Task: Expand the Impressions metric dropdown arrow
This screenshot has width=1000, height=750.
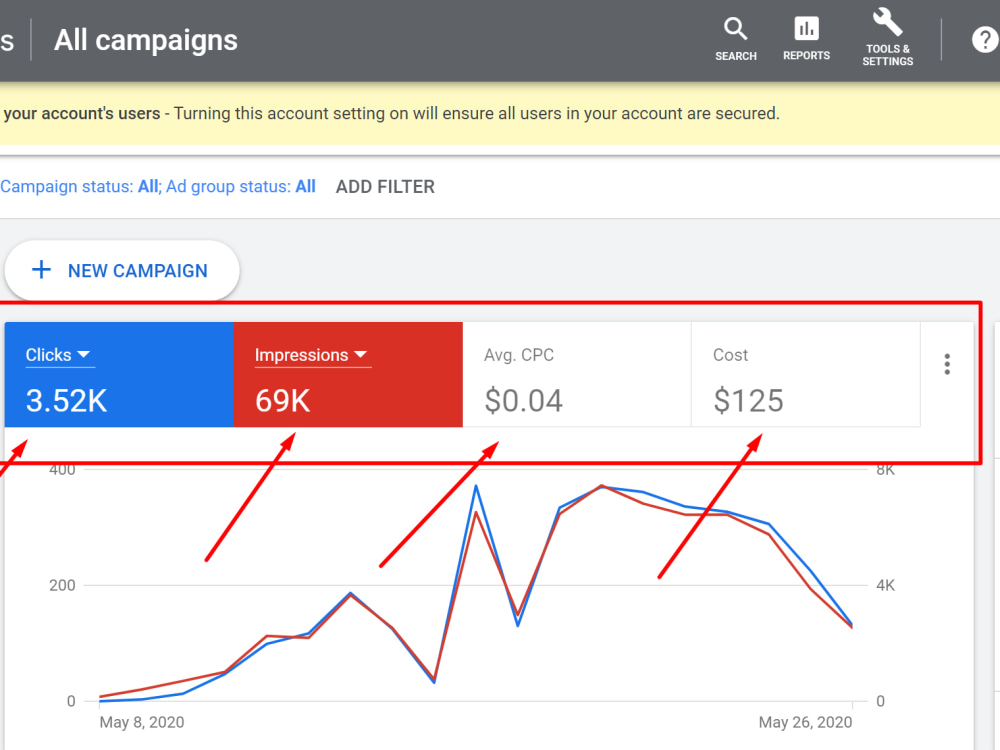Action: point(360,354)
